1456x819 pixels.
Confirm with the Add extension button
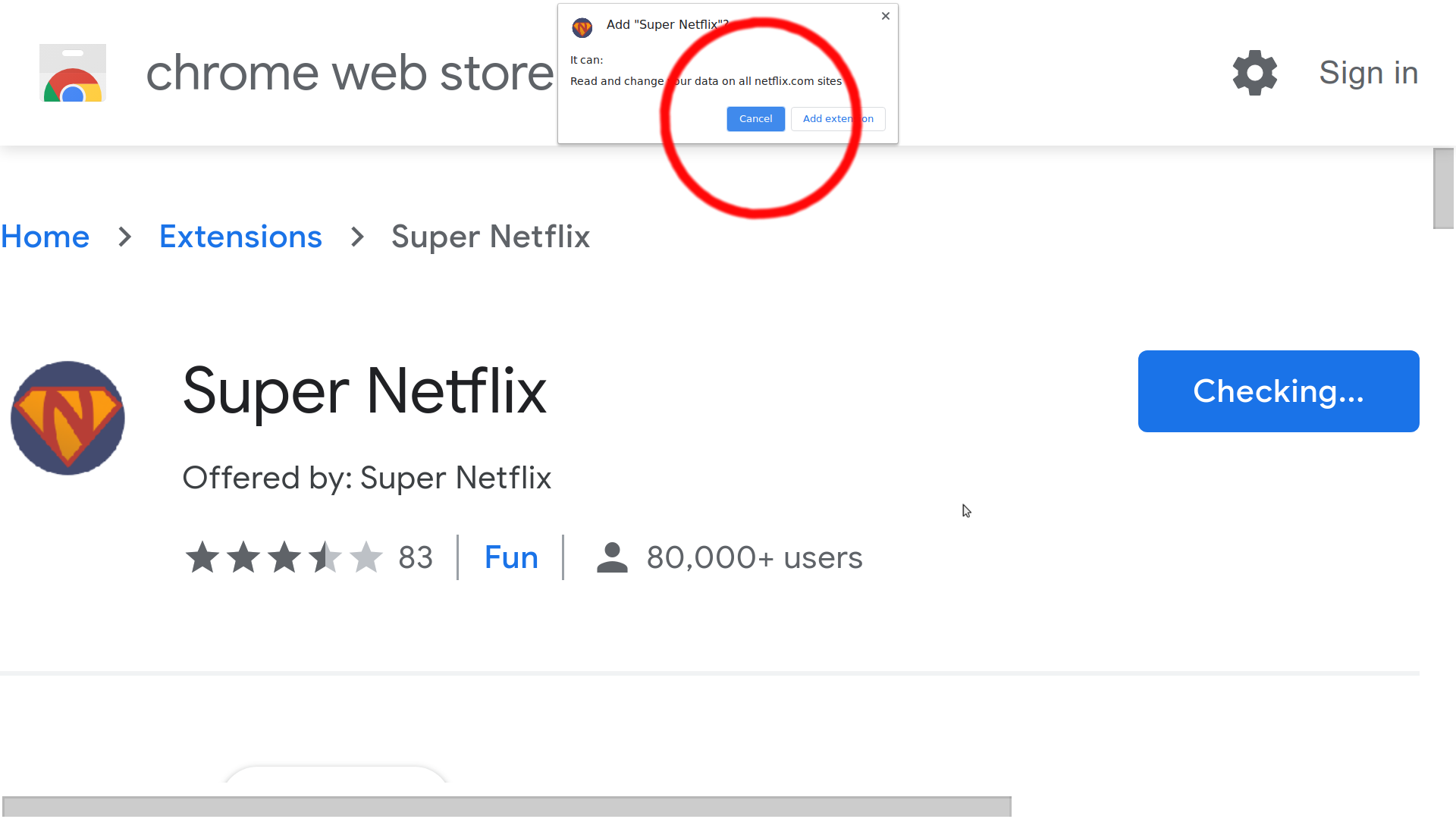[x=838, y=119]
